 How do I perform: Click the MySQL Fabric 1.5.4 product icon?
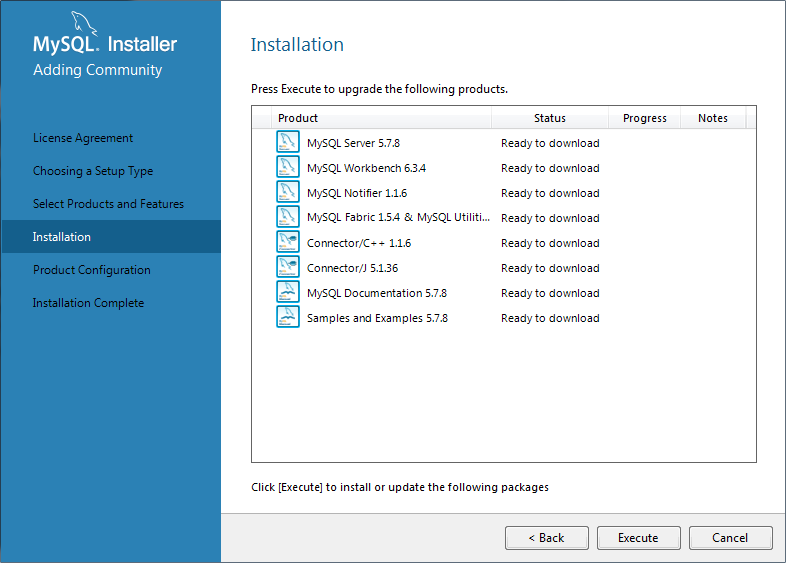pos(288,217)
